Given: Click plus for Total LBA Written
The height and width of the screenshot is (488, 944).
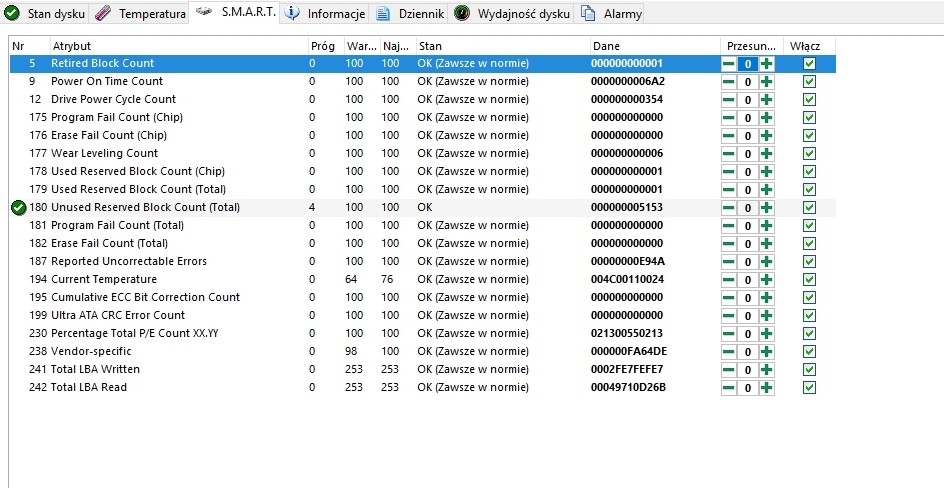Looking at the screenshot, I should (766, 370).
